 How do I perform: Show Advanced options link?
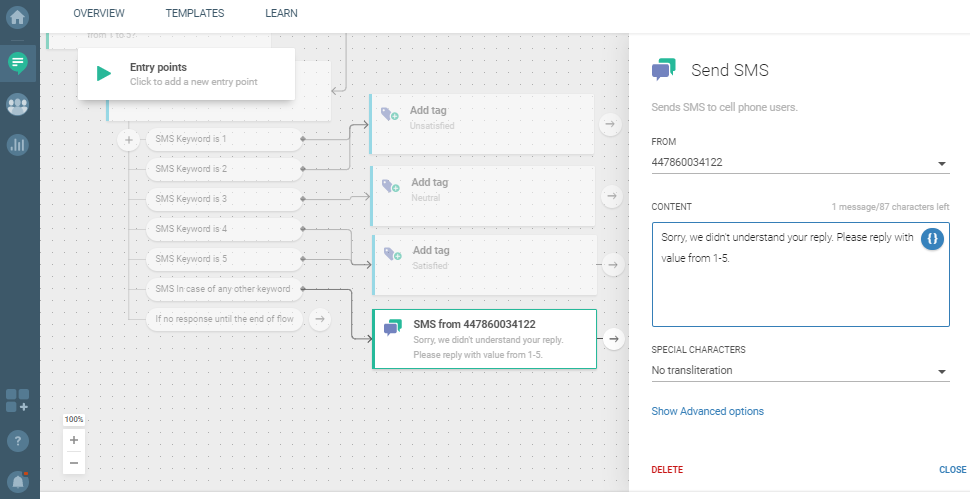[x=707, y=411]
